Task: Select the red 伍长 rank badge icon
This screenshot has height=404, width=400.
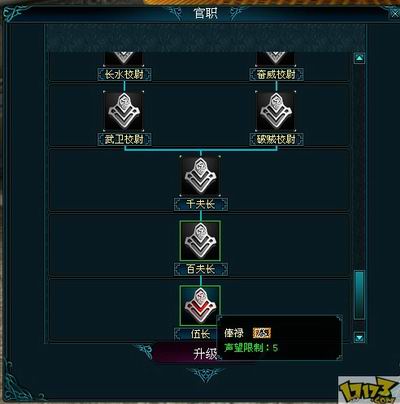Action: [x=200, y=305]
